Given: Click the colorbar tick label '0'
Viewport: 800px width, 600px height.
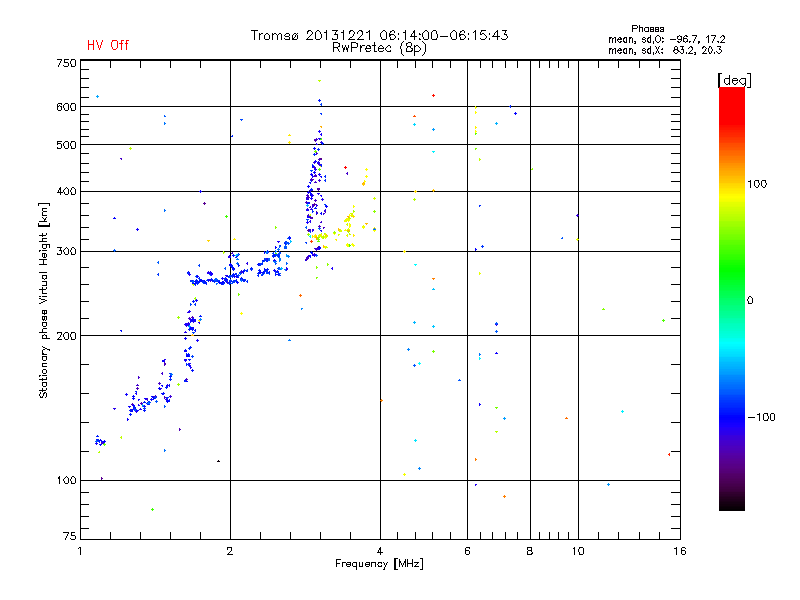Looking at the screenshot, I should [x=750, y=301].
